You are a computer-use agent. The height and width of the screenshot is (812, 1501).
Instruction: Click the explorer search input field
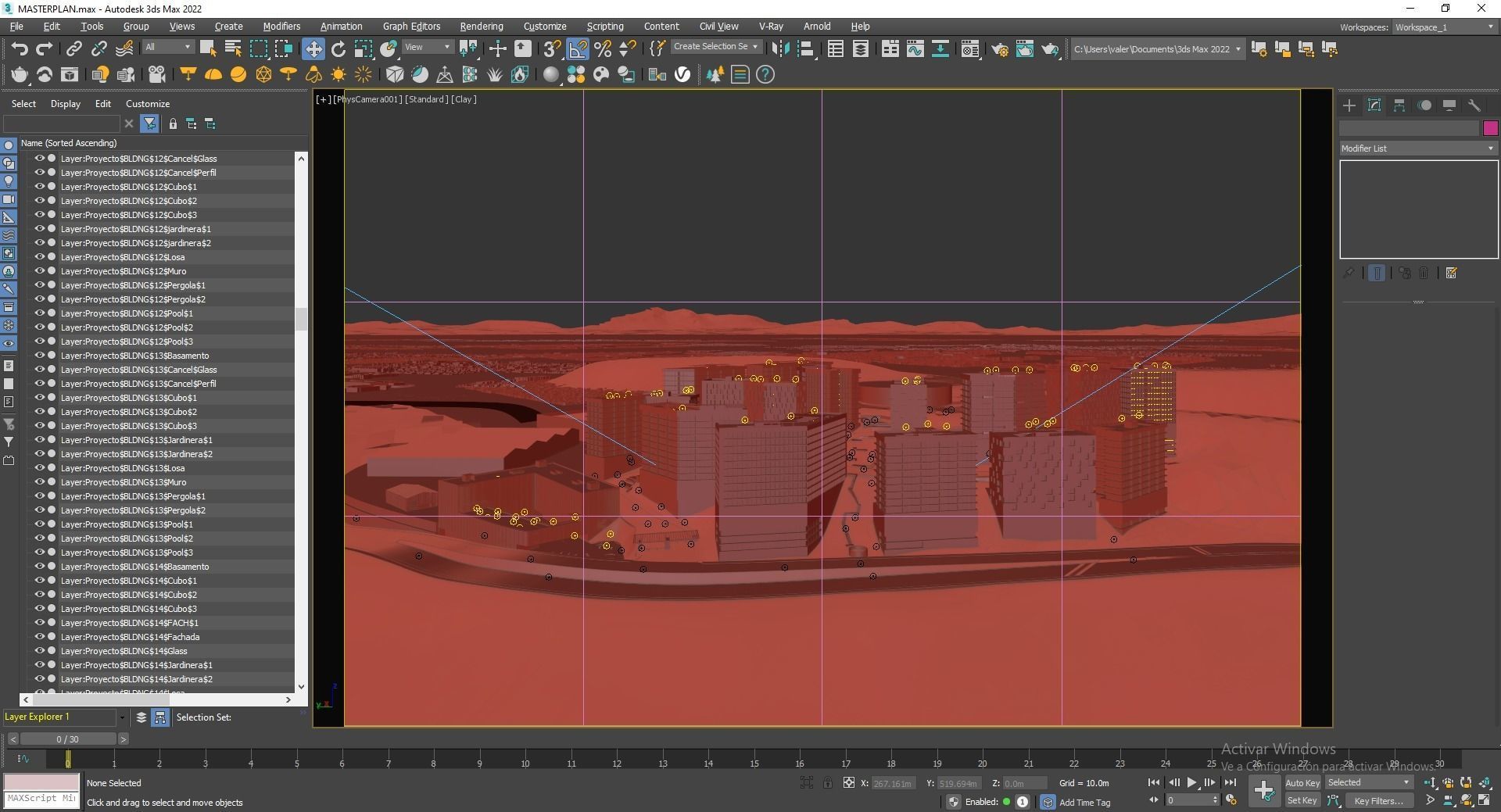click(62, 123)
